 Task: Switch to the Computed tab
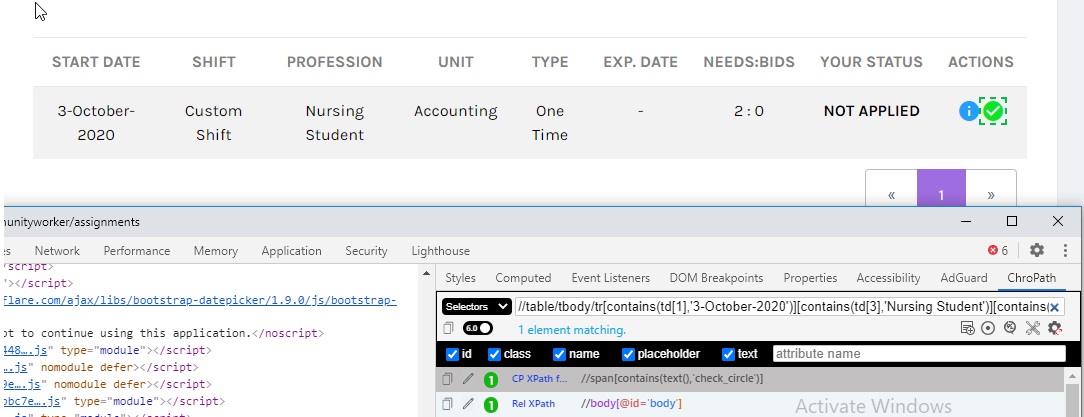(523, 278)
